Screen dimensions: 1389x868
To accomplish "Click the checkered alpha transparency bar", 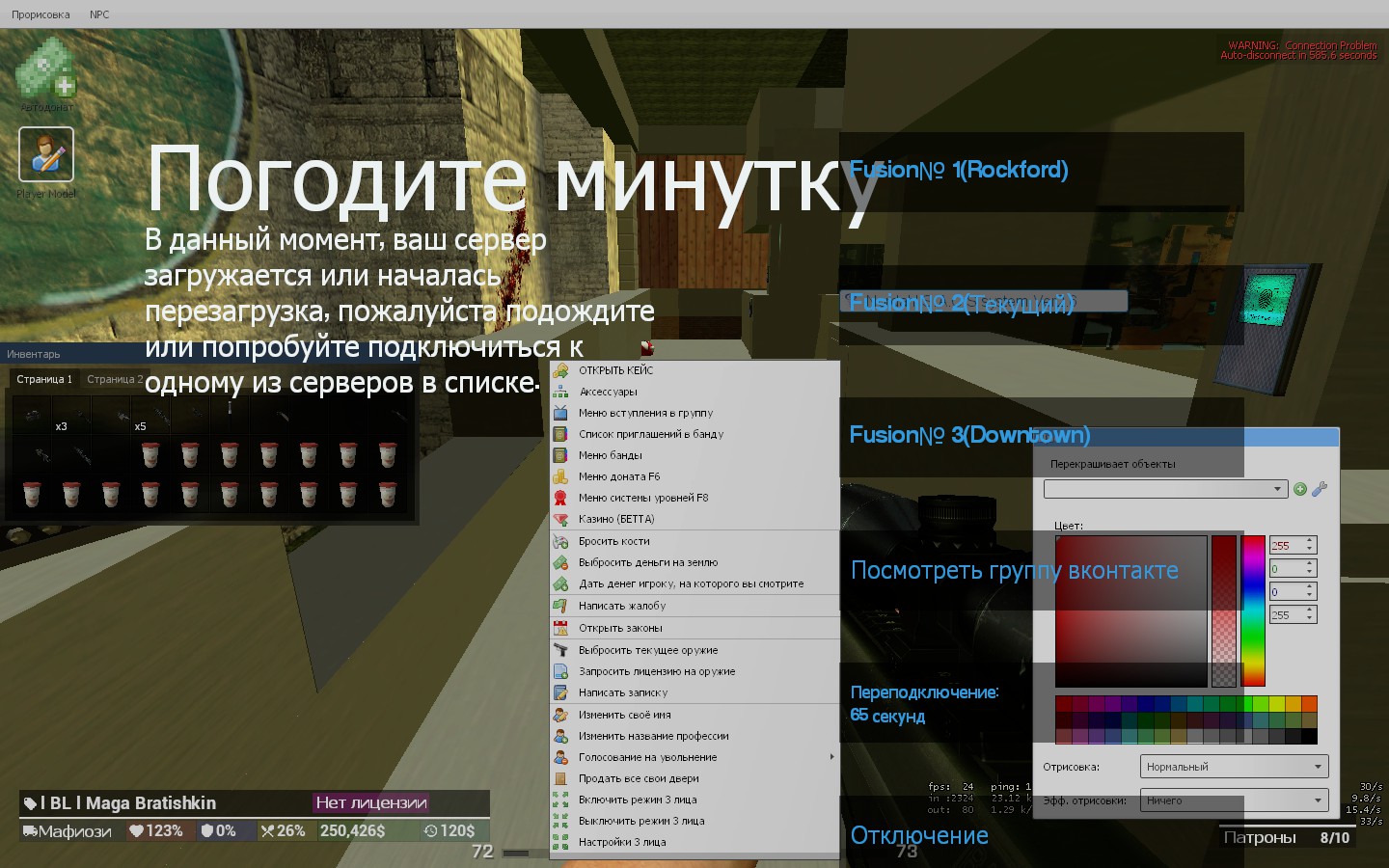I will [x=1224, y=611].
